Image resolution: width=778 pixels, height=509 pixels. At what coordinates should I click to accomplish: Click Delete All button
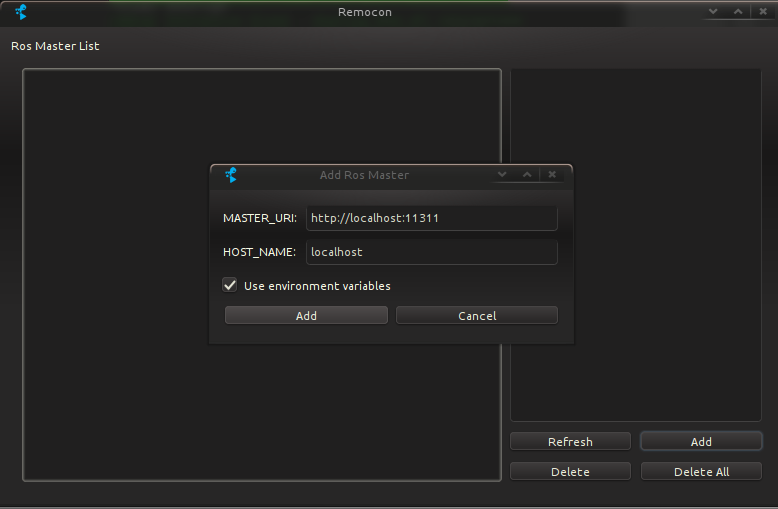701,472
